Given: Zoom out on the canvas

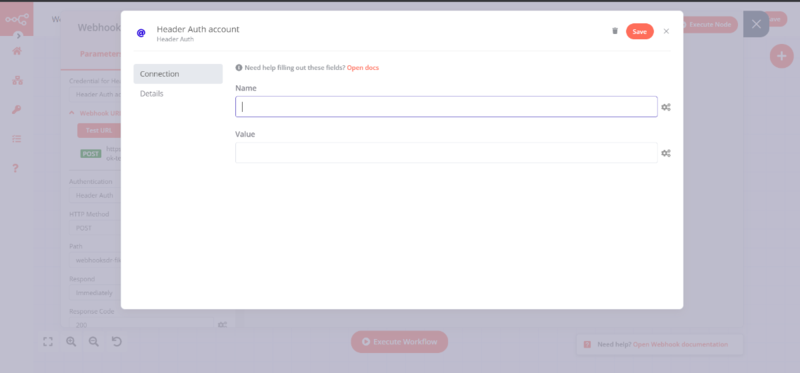Looking at the screenshot, I should [94, 342].
